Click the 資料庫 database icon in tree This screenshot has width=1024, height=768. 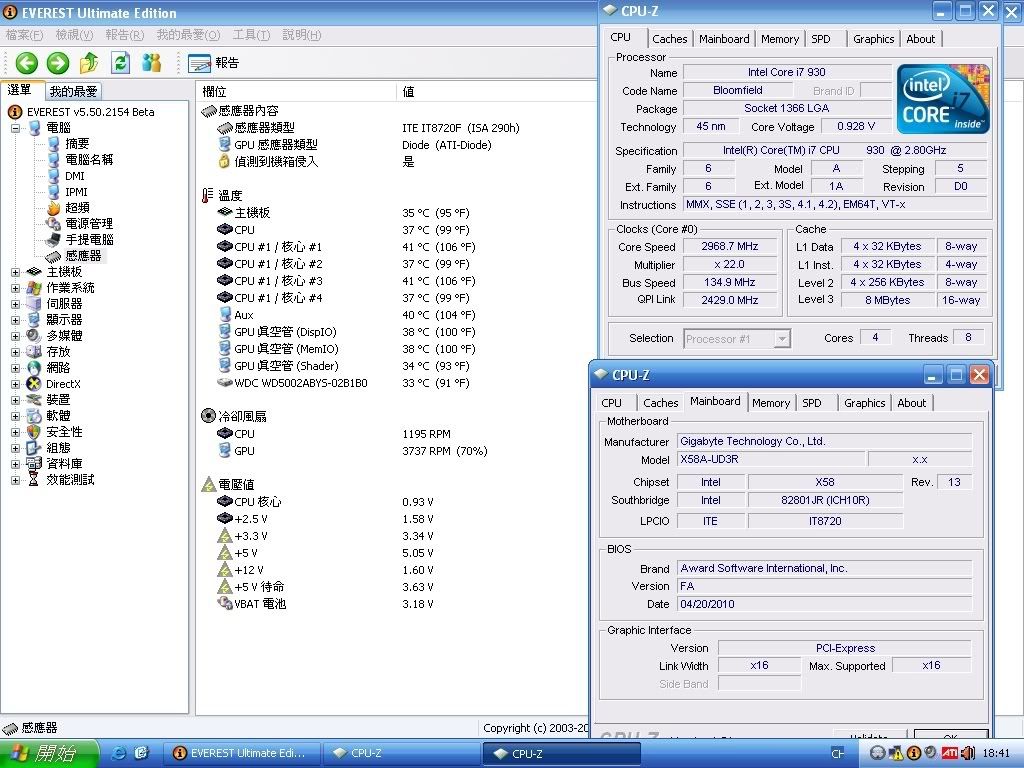click(x=34, y=464)
